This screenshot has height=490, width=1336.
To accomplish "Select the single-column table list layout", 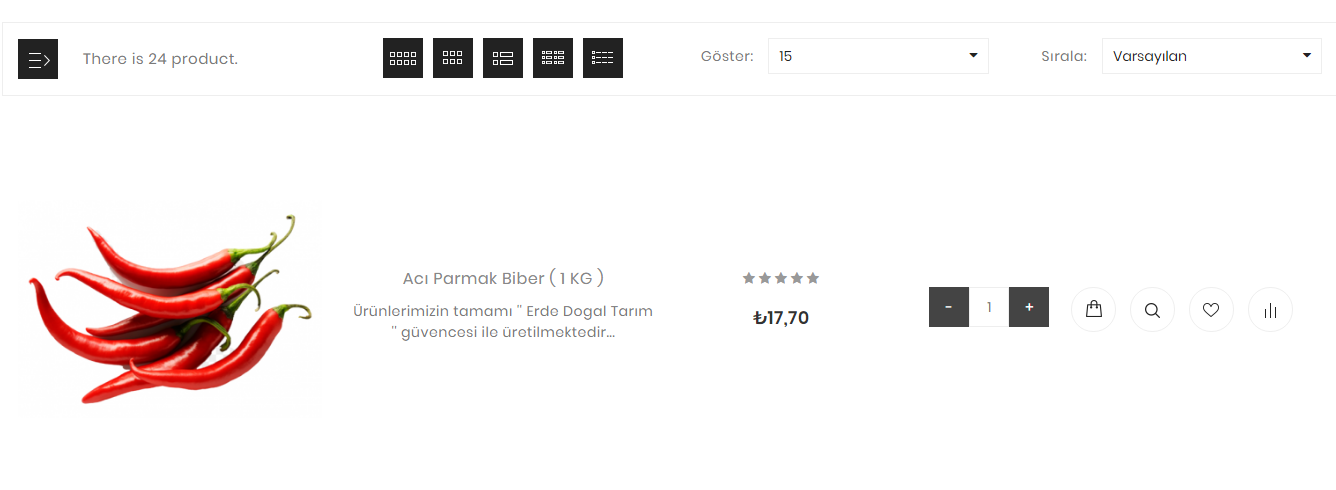I will [603, 58].
